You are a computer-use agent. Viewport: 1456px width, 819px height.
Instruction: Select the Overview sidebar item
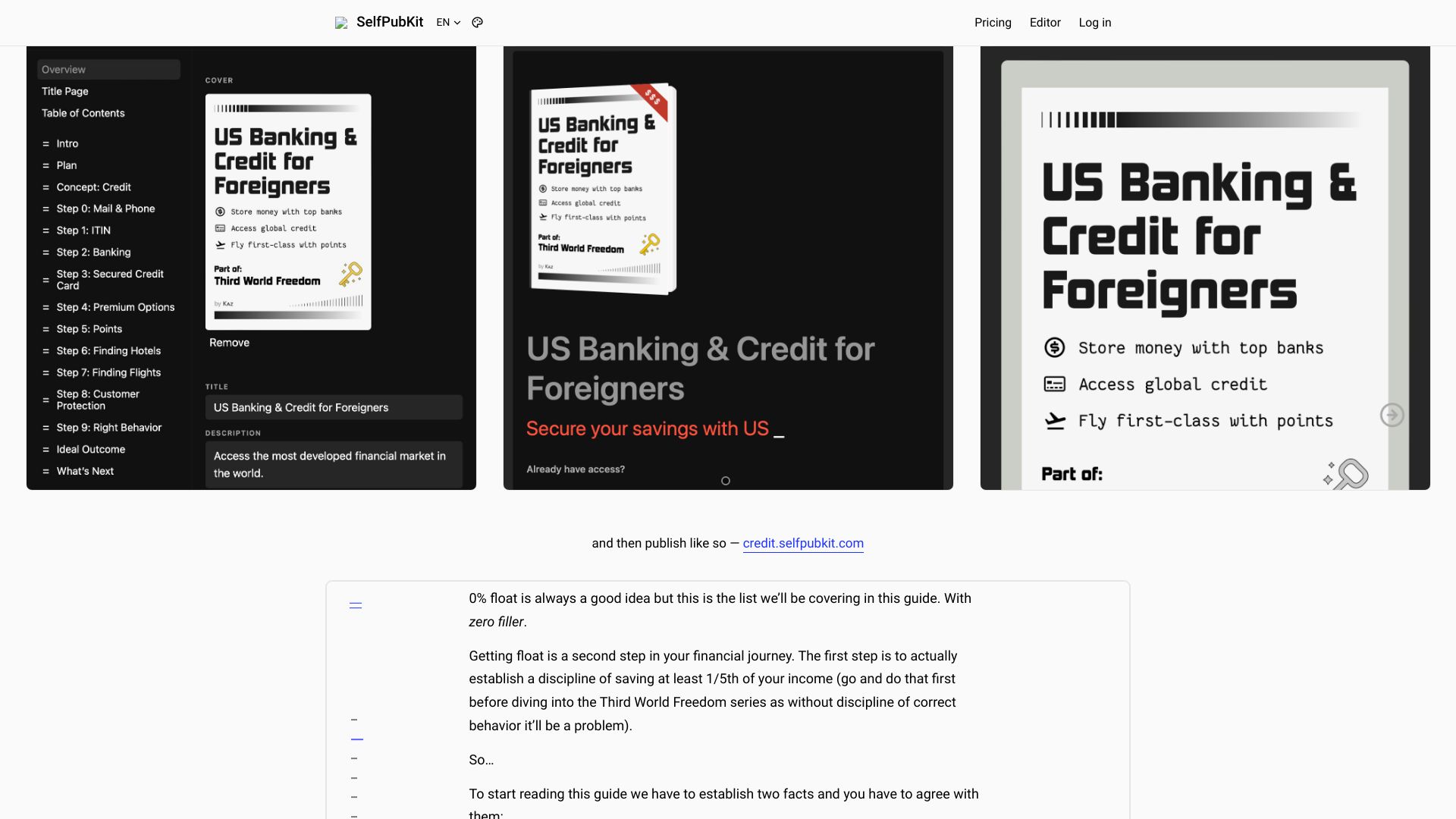point(107,70)
